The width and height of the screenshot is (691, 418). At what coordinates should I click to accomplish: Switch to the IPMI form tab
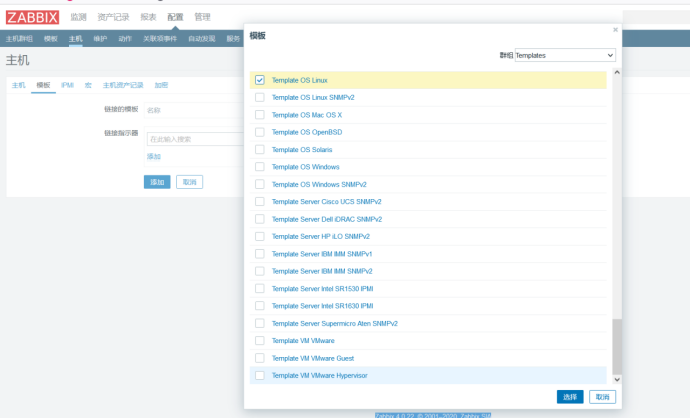tap(67, 85)
